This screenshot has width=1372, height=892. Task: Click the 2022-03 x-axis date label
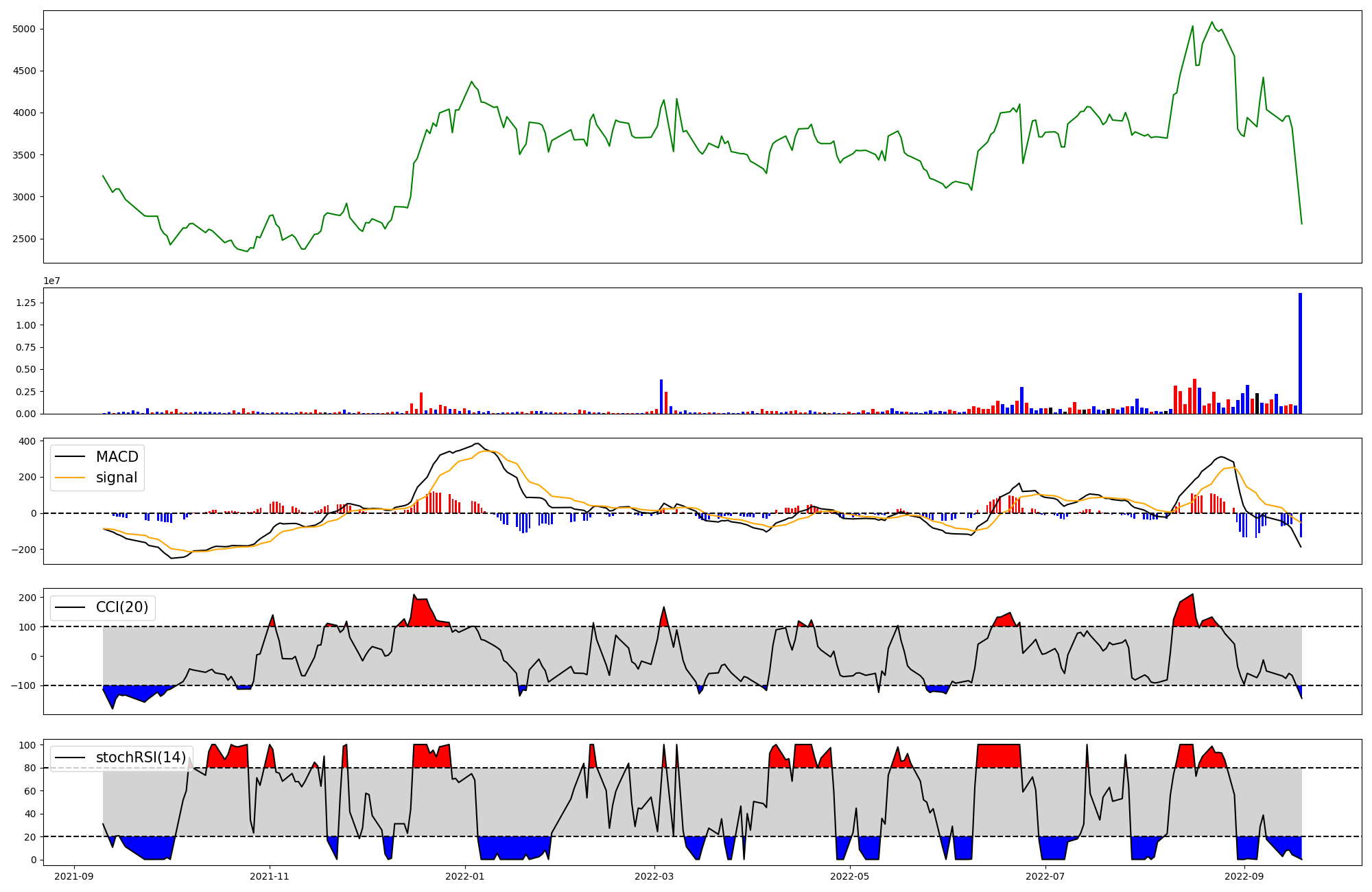click(654, 876)
